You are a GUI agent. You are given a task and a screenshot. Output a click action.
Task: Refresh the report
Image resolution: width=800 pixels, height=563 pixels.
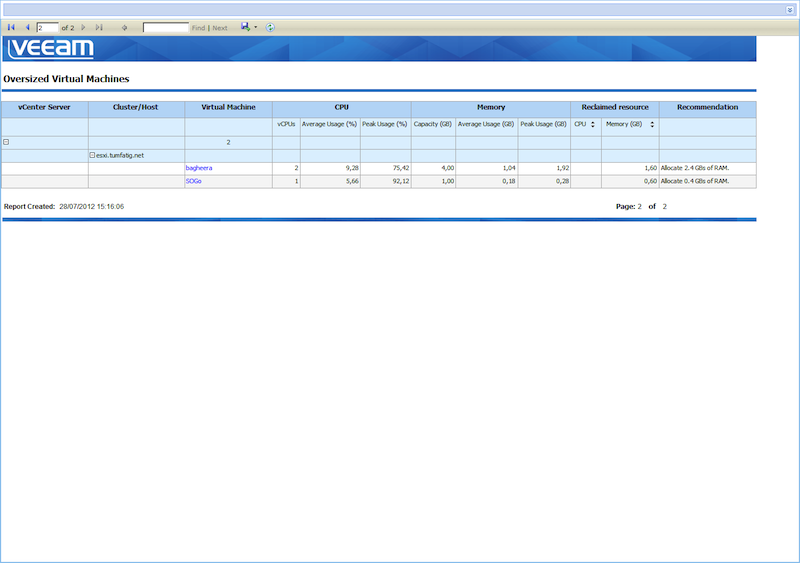tap(270, 28)
